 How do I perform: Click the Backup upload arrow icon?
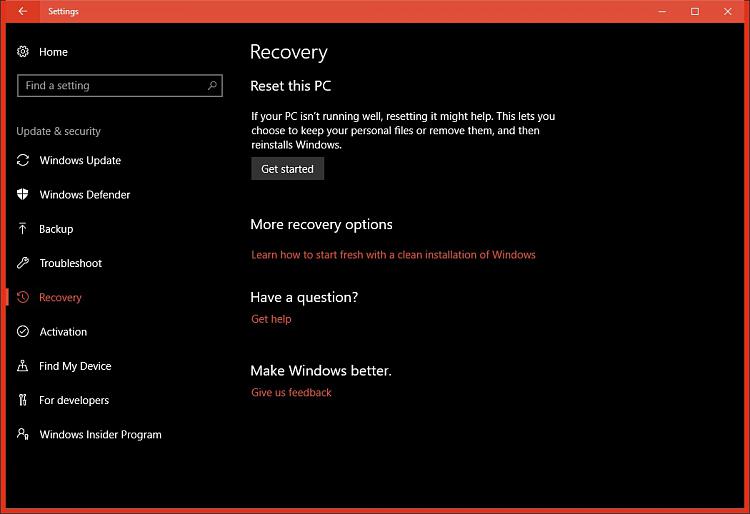coord(22,229)
